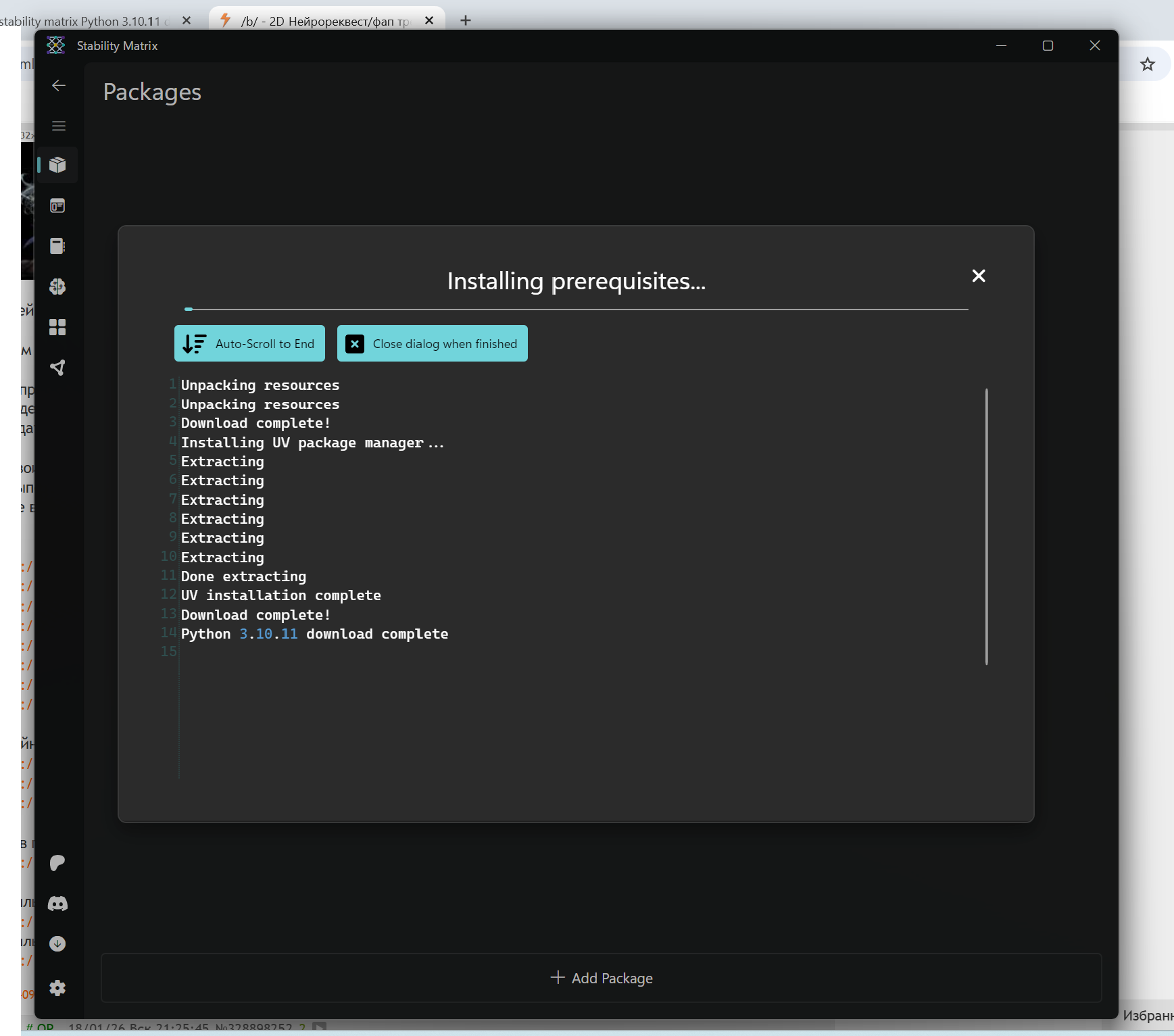Open the Model Browser brain icon
1174x1036 pixels.
coord(57,287)
